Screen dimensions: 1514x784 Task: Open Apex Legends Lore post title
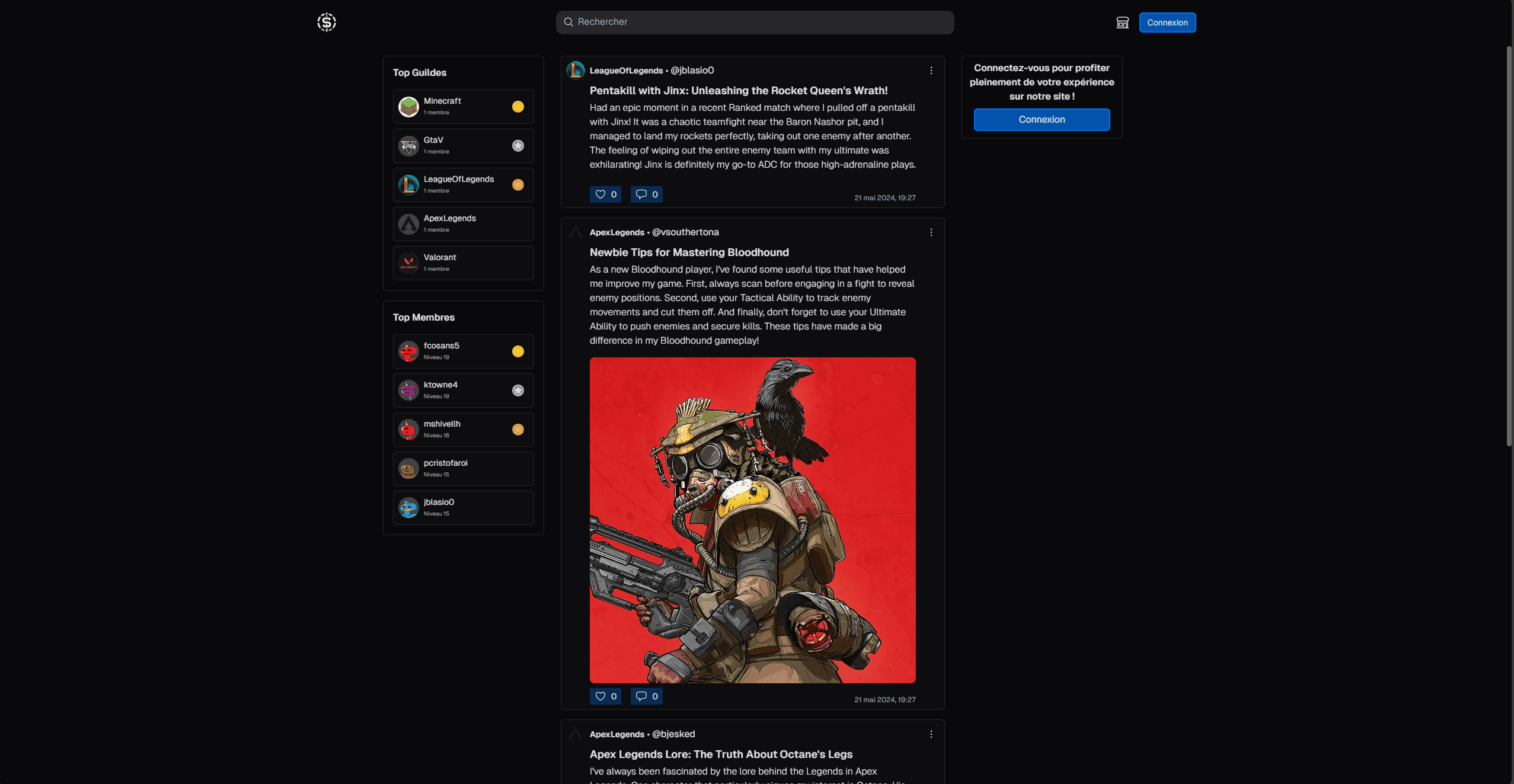[721, 754]
